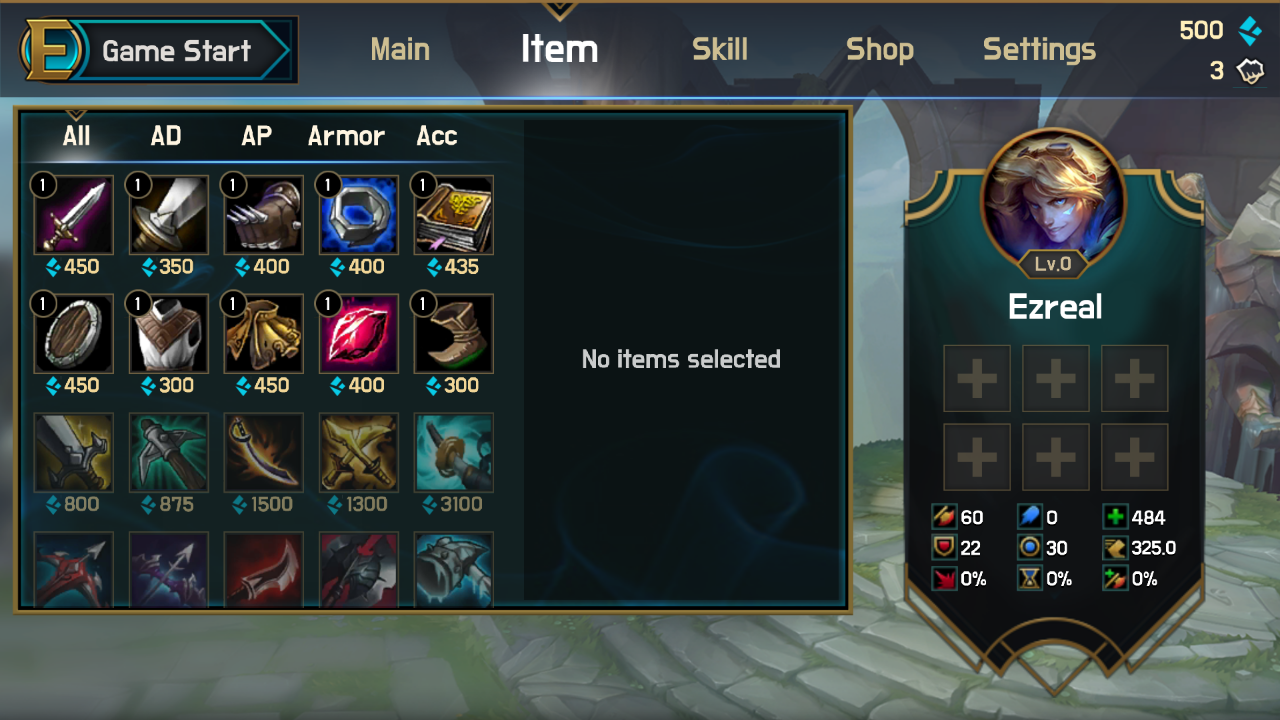Pick the boots item priced 300
This screenshot has height=720, width=1280.
pyautogui.click(x=454, y=333)
